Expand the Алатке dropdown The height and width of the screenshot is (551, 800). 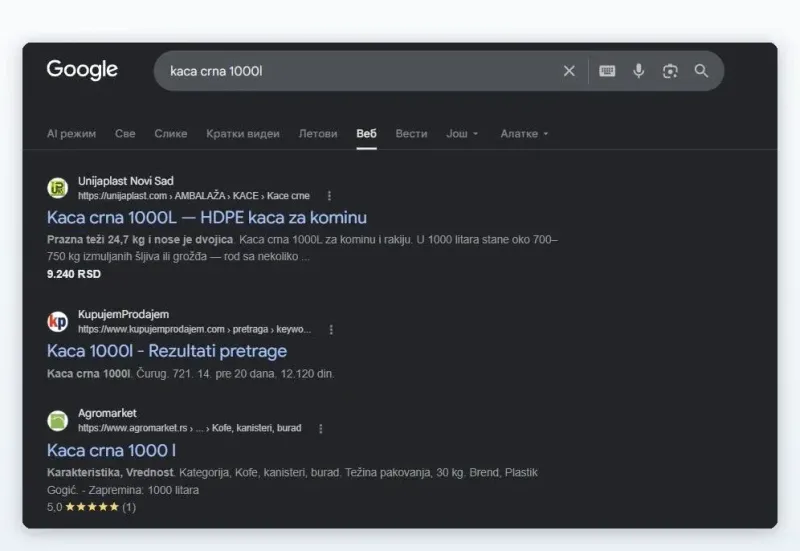[x=524, y=134]
